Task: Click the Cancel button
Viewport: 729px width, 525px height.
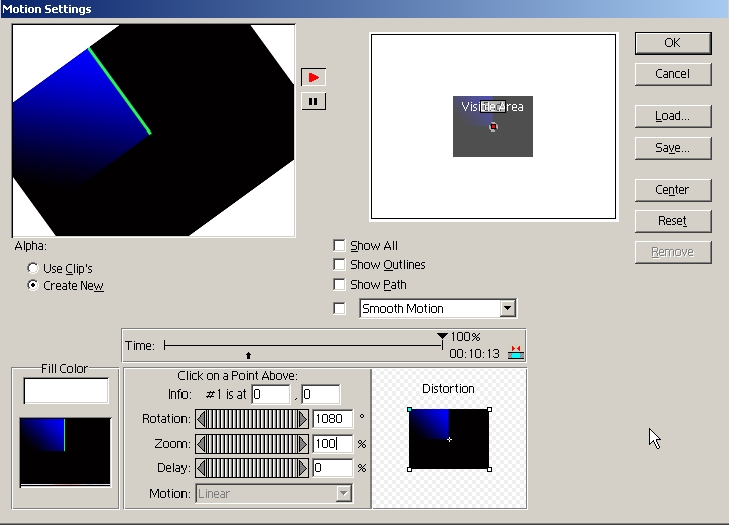Action: point(673,74)
